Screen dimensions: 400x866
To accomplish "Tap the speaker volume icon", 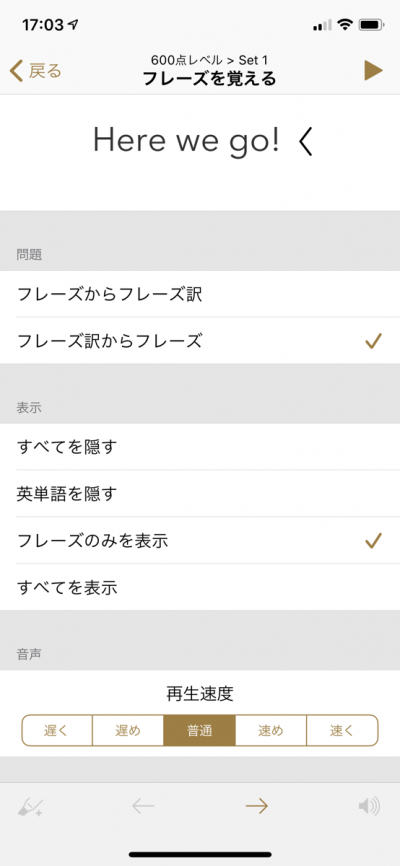I will 369,807.
